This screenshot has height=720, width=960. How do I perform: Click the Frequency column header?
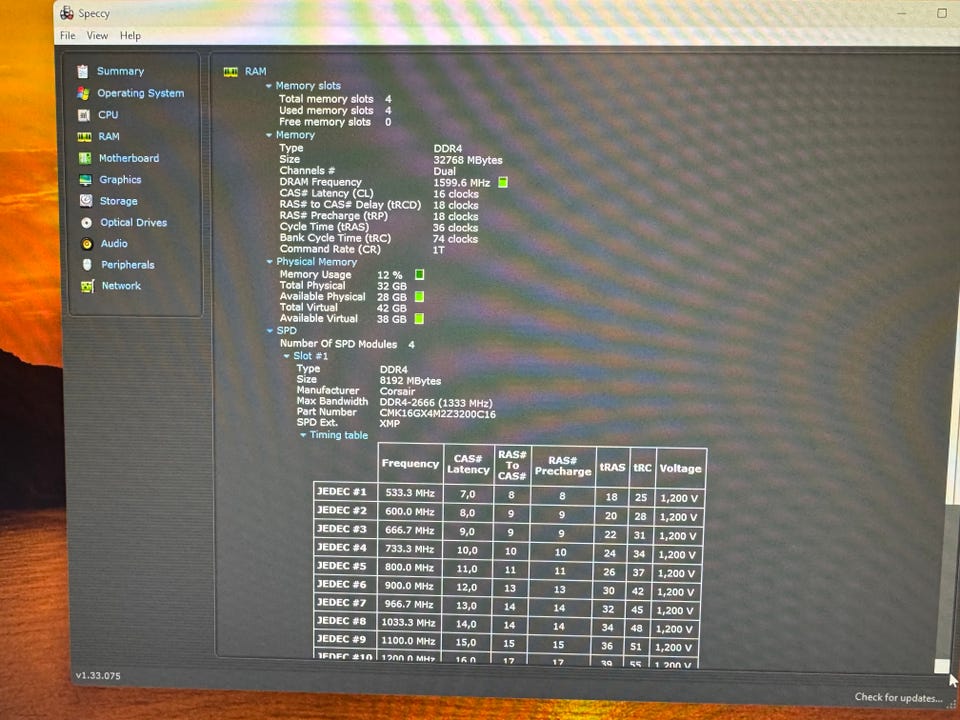(x=410, y=463)
